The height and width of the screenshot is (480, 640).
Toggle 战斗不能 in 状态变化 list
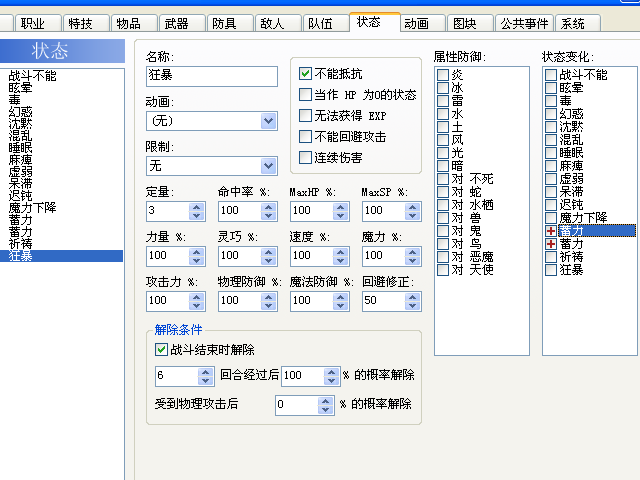pyautogui.click(x=551, y=75)
